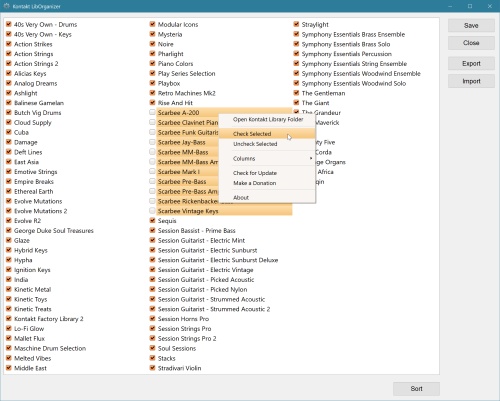Open About from the context menu
This screenshot has width=500, height=401.
267,198
